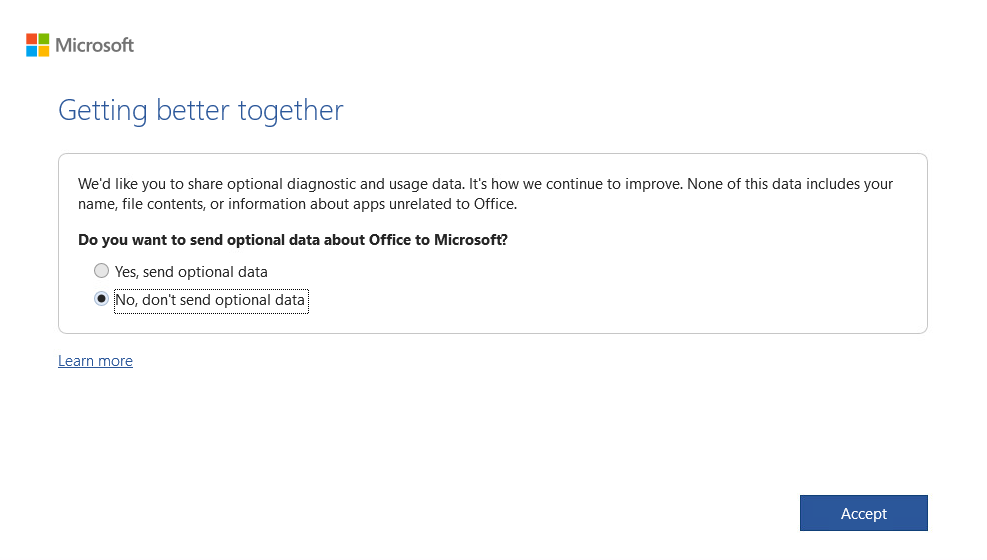Screen dimensions: 987x560
Task: Choose the "Yes, send optional data" label
Action: pos(191,272)
